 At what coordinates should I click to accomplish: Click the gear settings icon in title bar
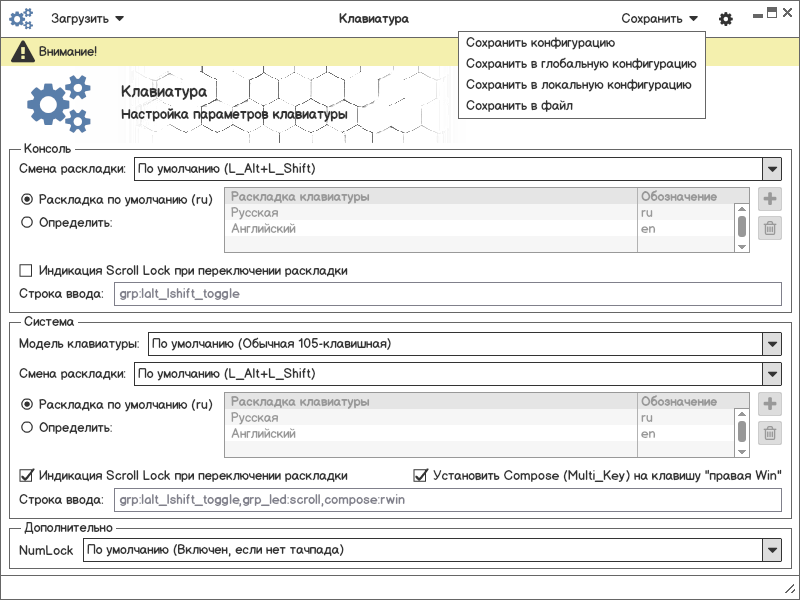coord(726,18)
